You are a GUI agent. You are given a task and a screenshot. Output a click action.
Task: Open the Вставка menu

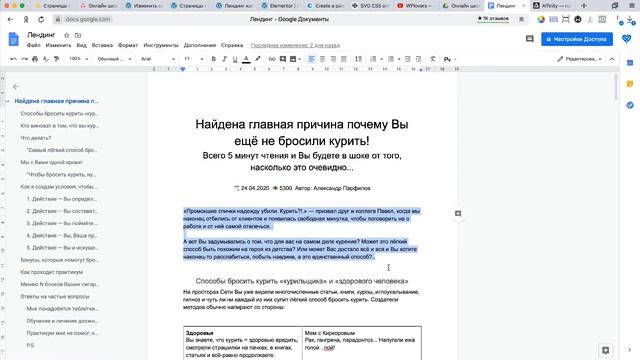(x=102, y=45)
